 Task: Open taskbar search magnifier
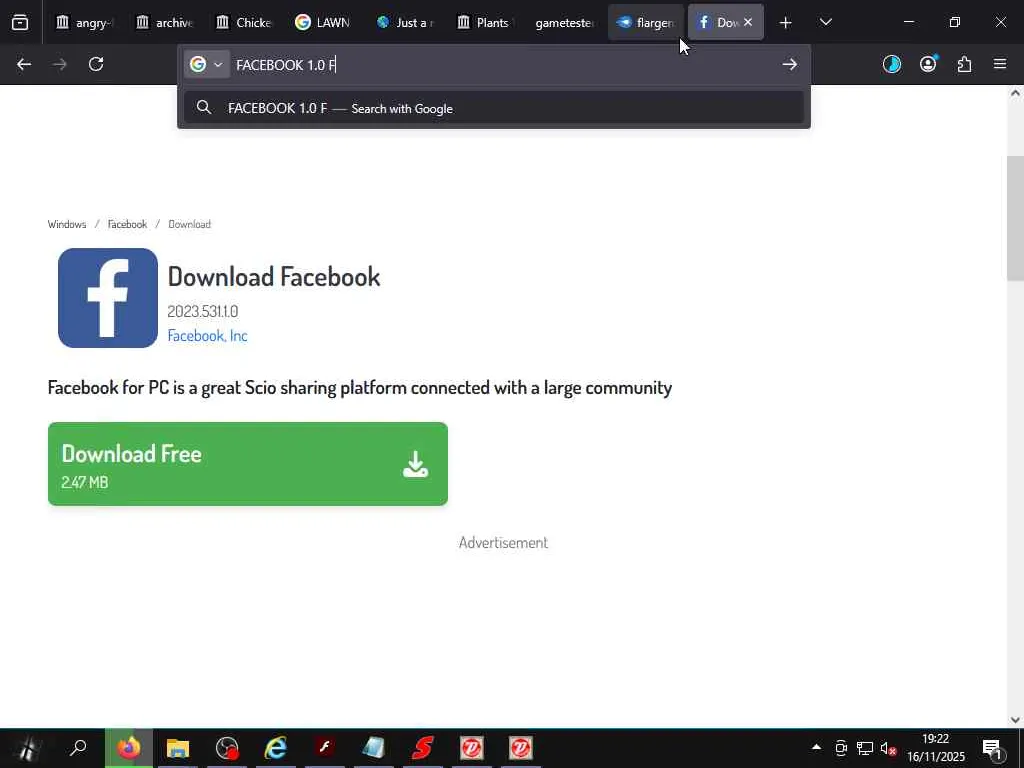pyautogui.click(x=78, y=748)
